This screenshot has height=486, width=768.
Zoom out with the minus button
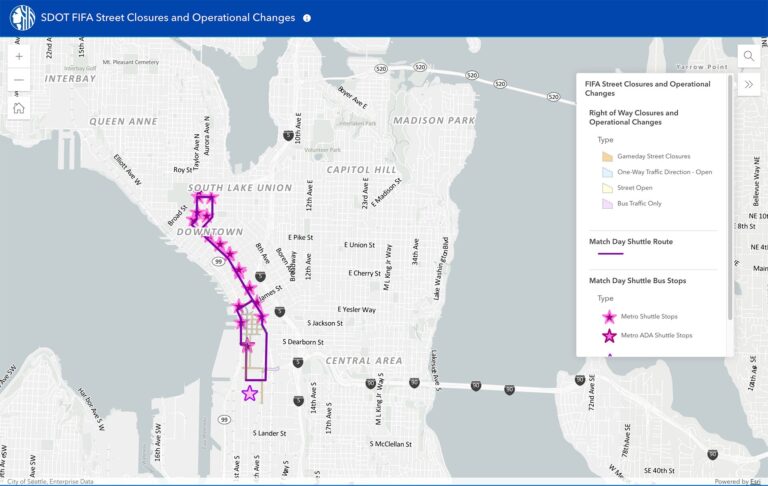click(x=19, y=79)
